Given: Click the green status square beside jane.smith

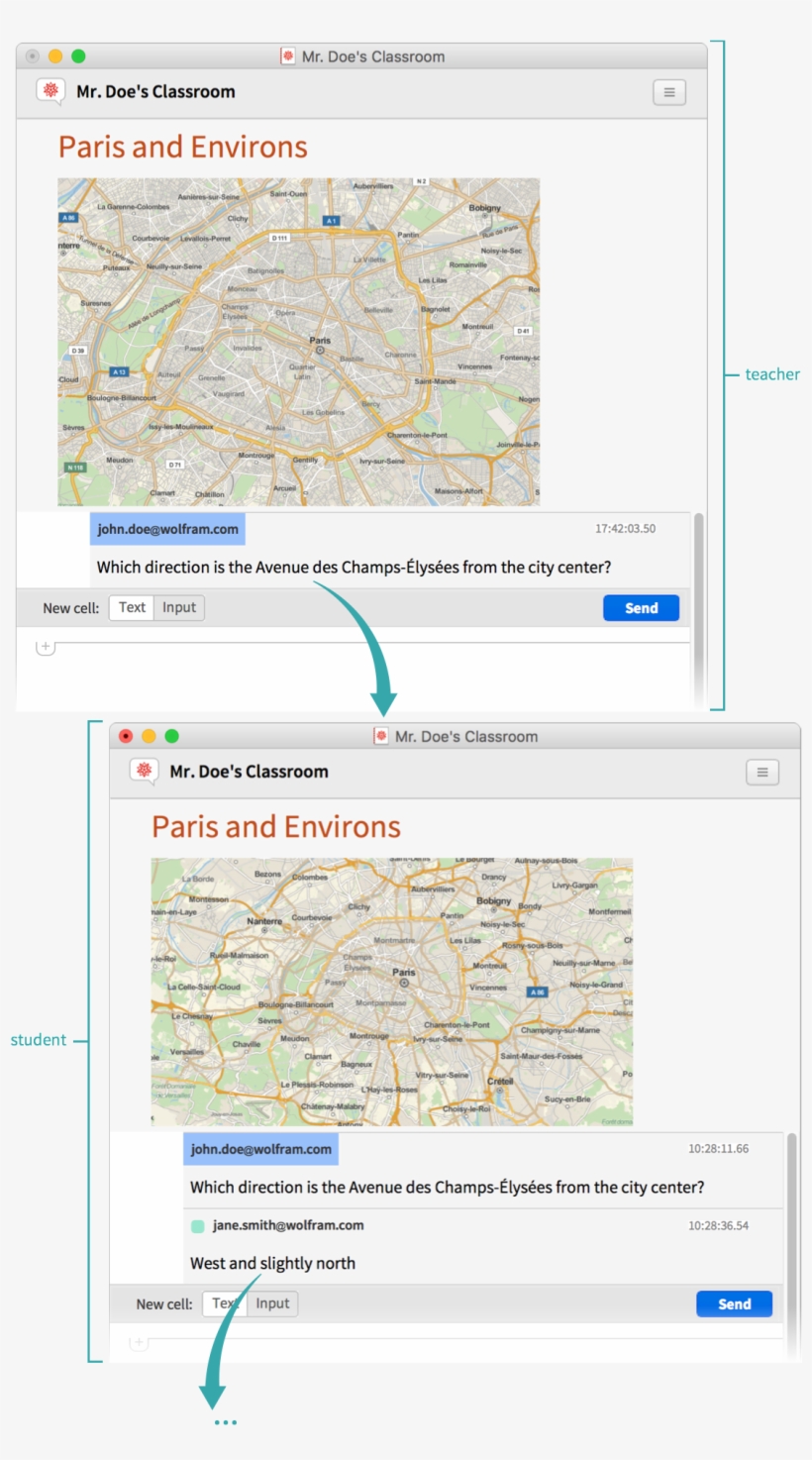Looking at the screenshot, I should click(x=197, y=1226).
